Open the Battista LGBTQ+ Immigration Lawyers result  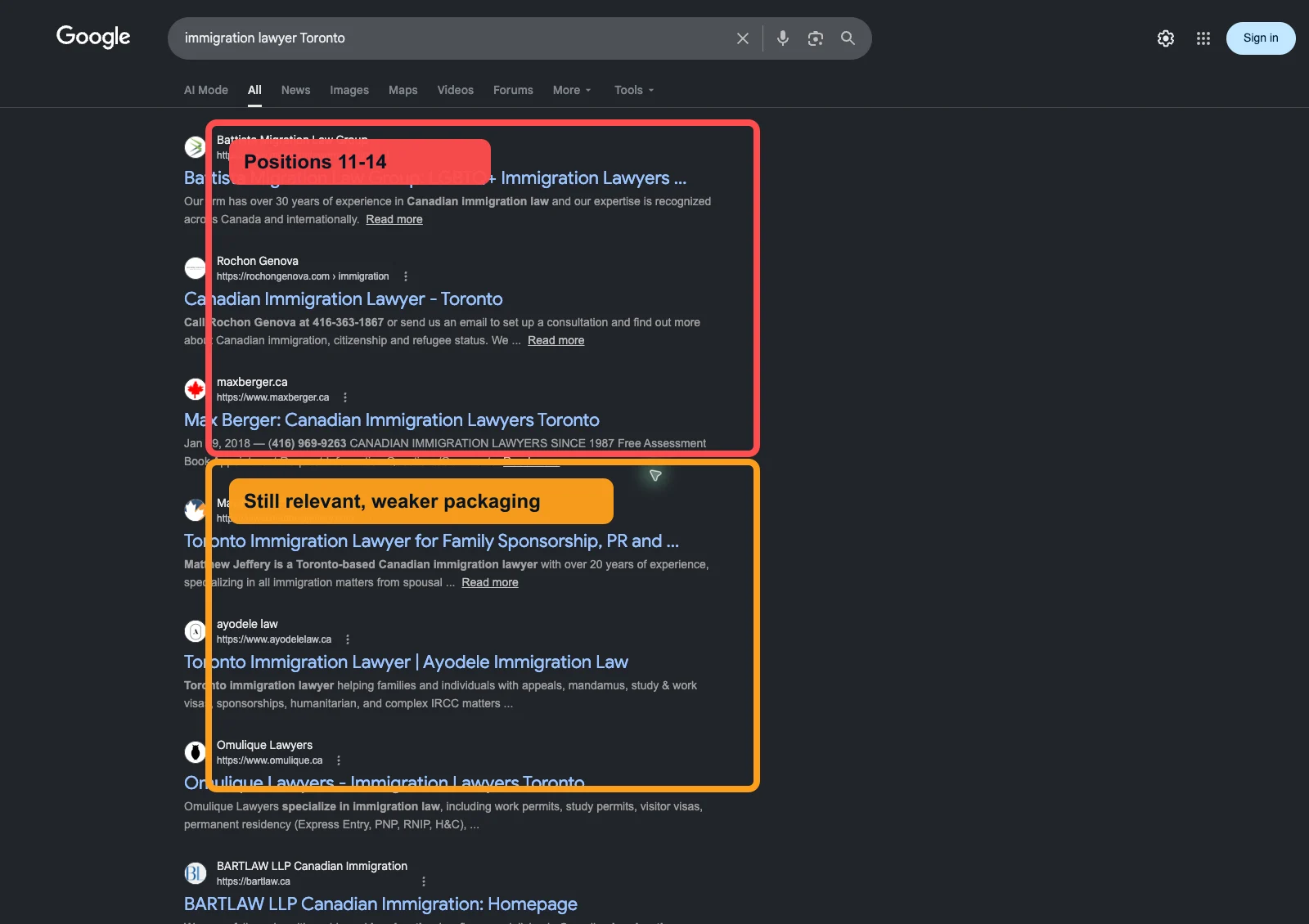click(x=435, y=178)
